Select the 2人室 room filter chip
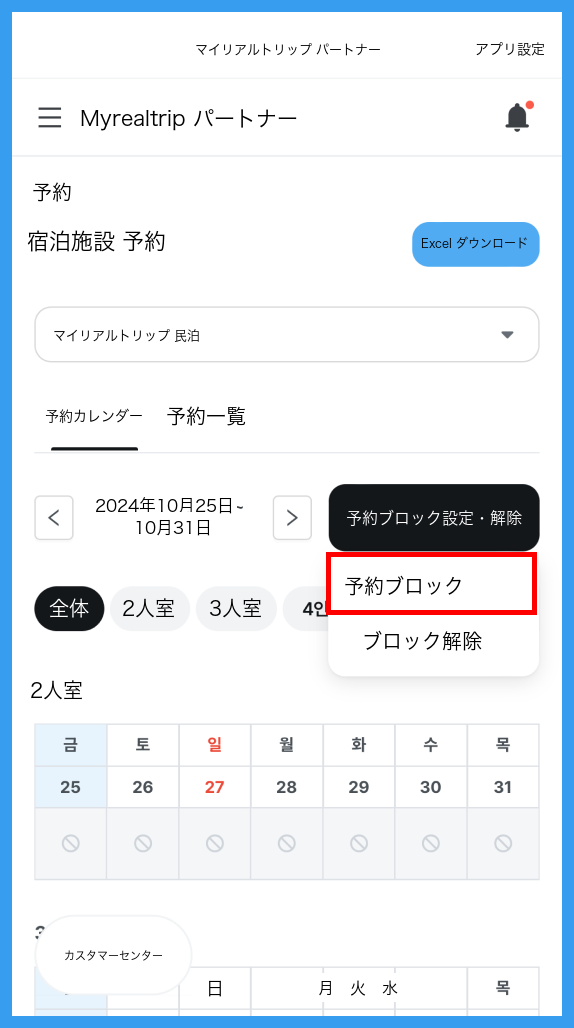This screenshot has width=574, height=1028. [149, 609]
